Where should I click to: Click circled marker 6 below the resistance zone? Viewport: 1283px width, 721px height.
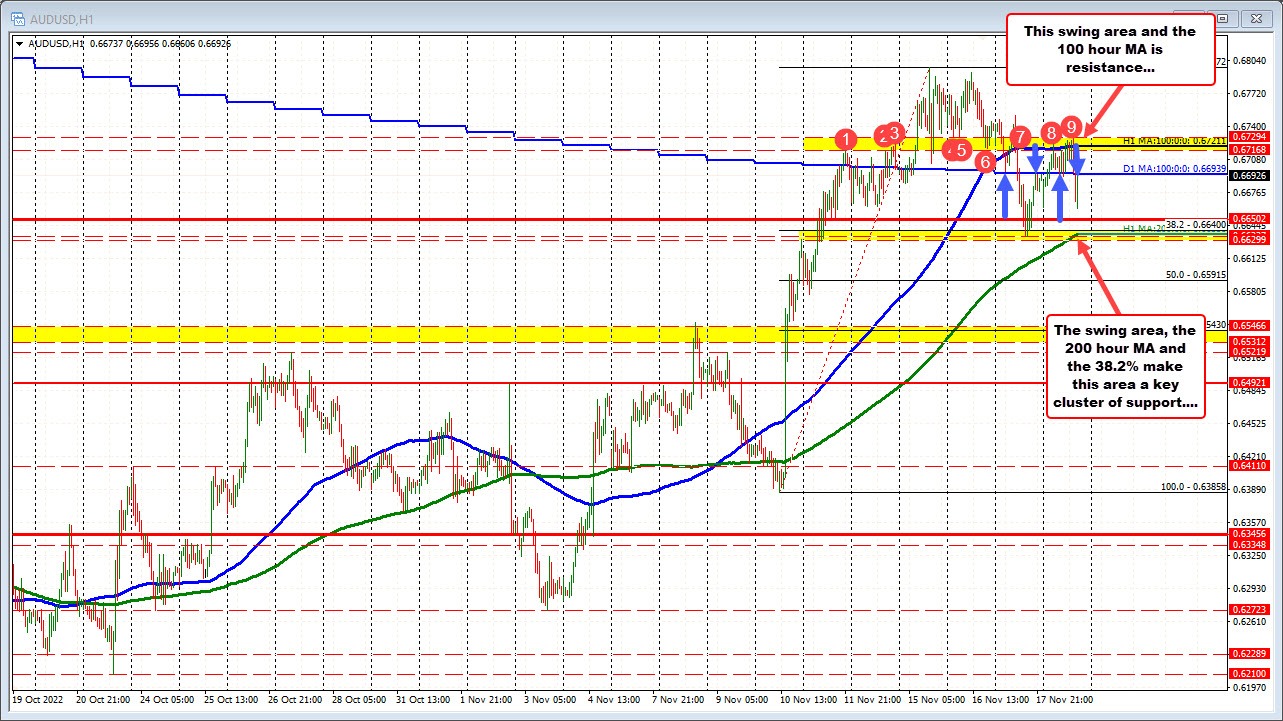(x=984, y=160)
